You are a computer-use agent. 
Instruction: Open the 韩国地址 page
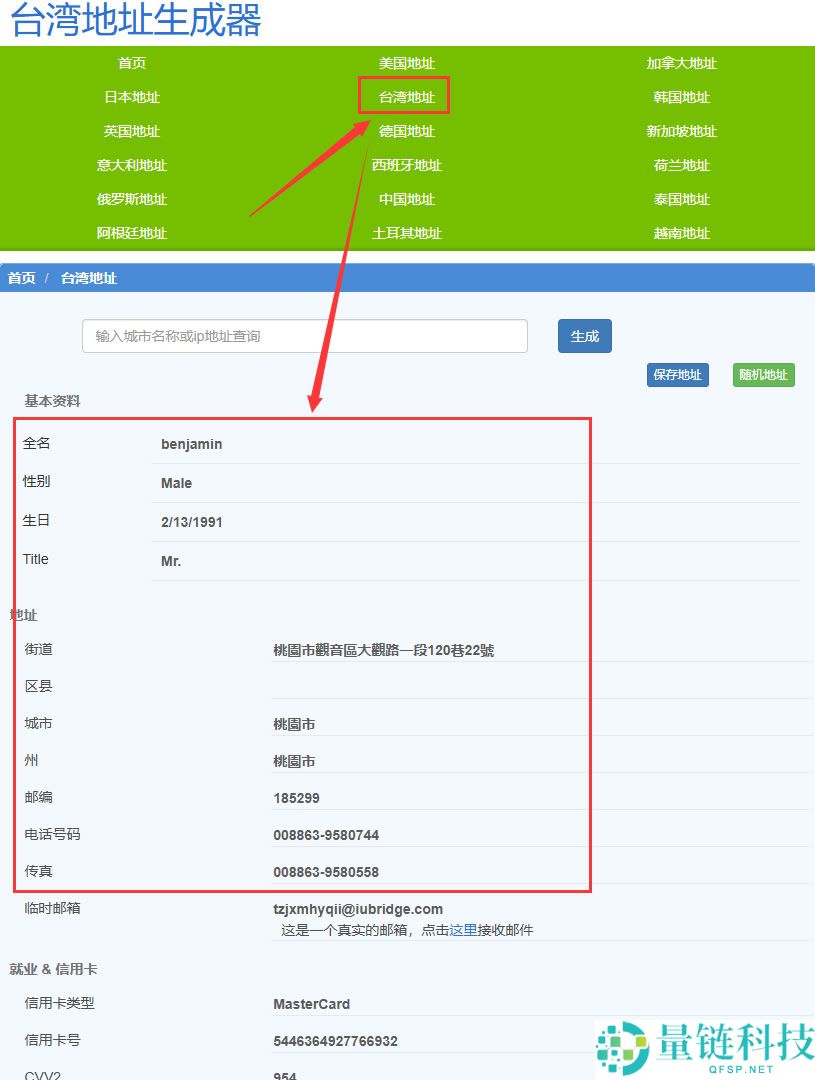pyautogui.click(x=681, y=97)
